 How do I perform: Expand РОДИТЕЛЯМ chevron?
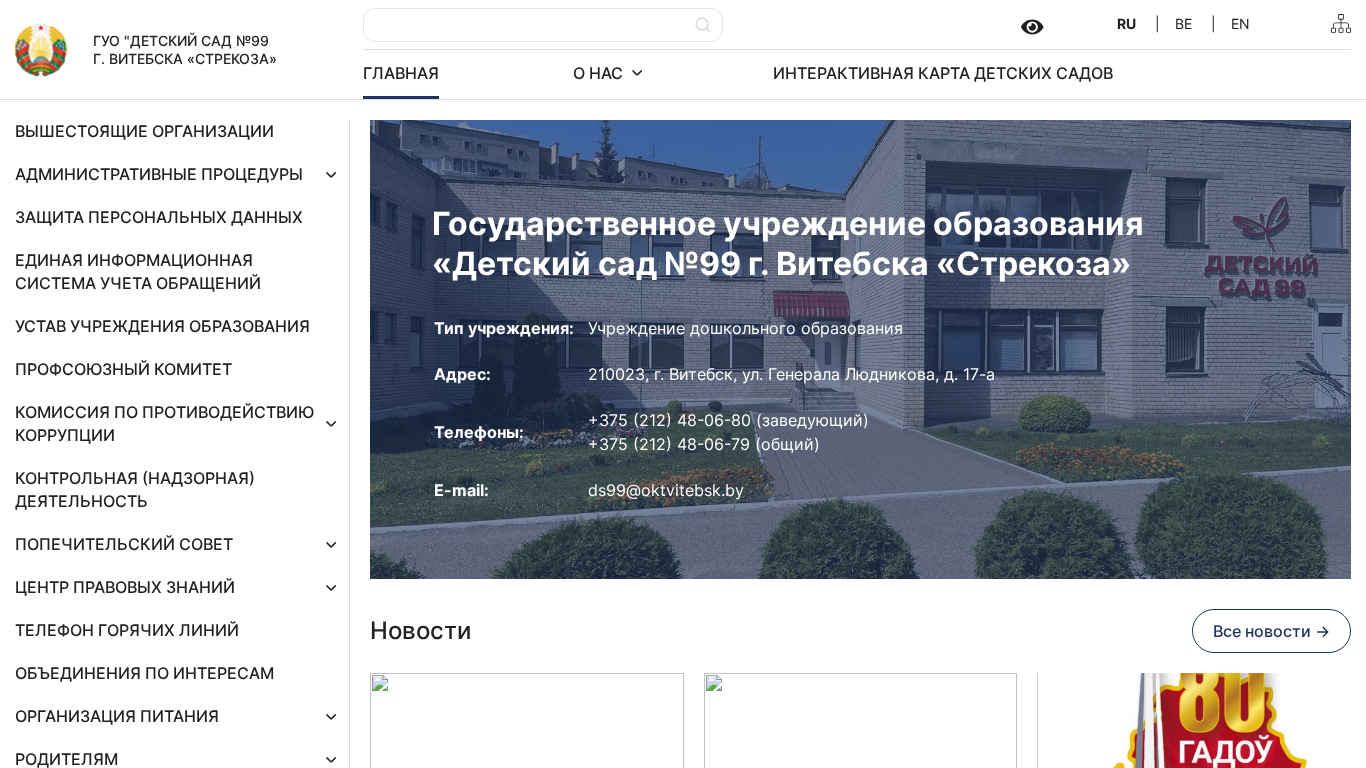(x=331, y=760)
